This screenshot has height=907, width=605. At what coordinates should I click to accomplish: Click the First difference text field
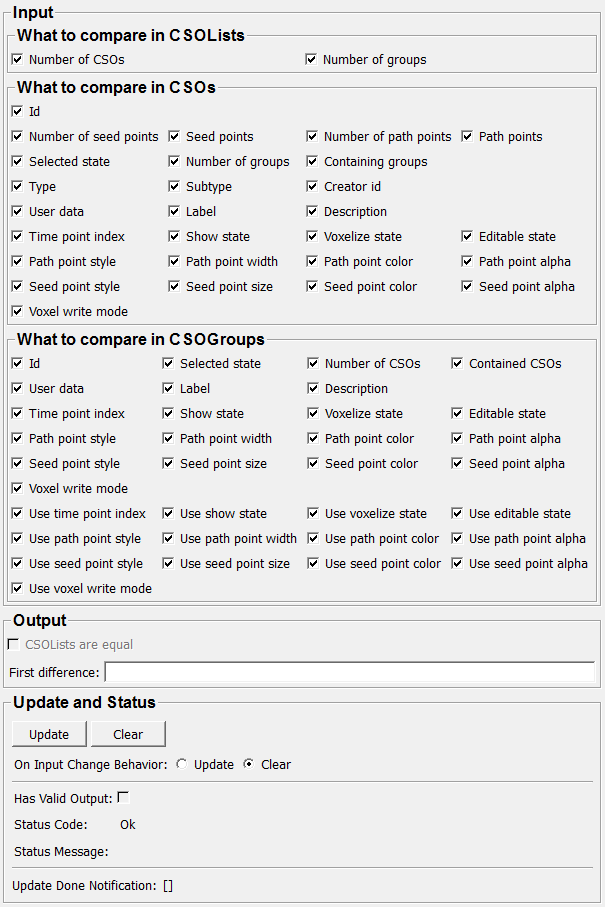[x=349, y=672]
